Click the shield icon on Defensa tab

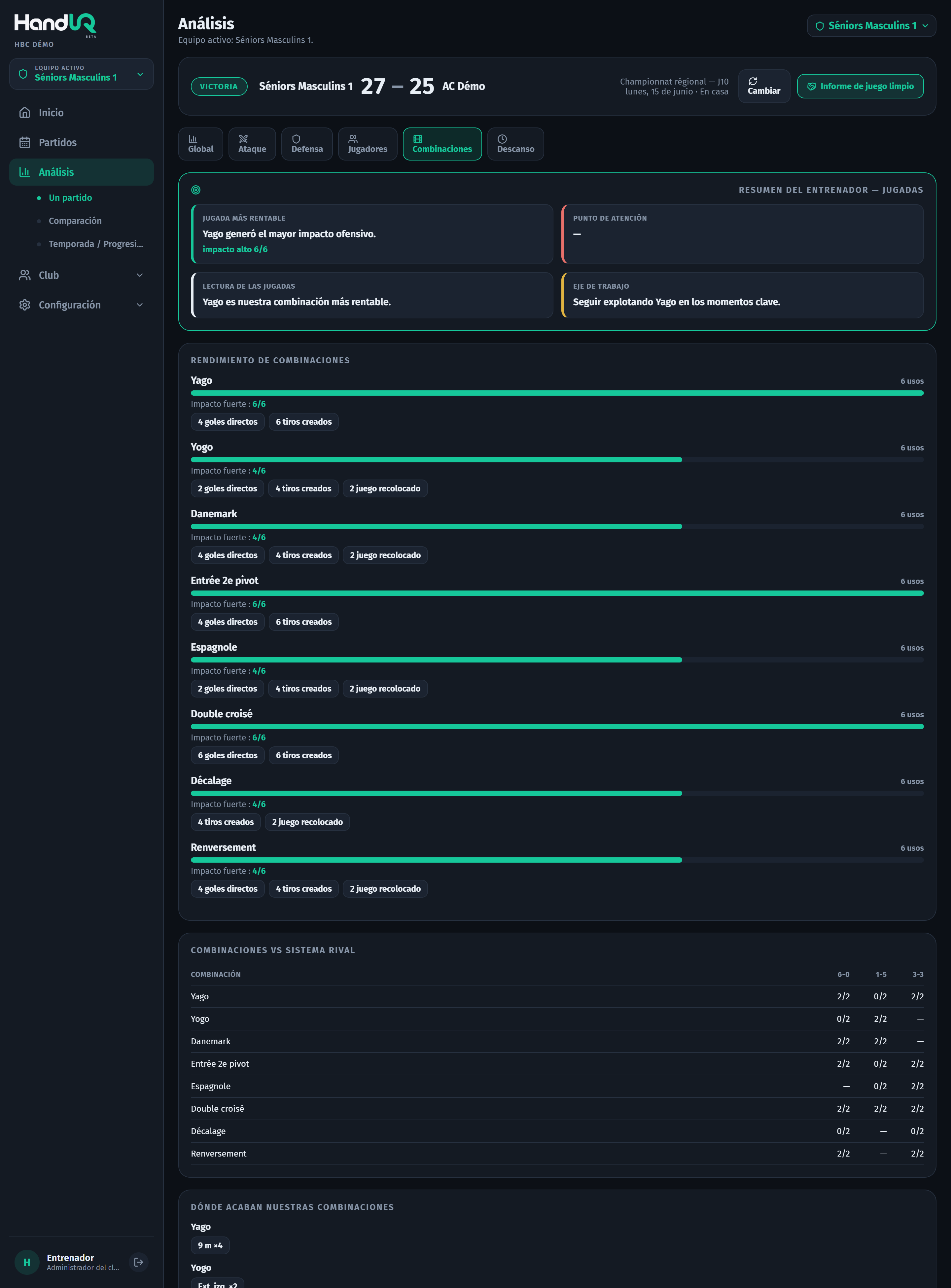296,139
